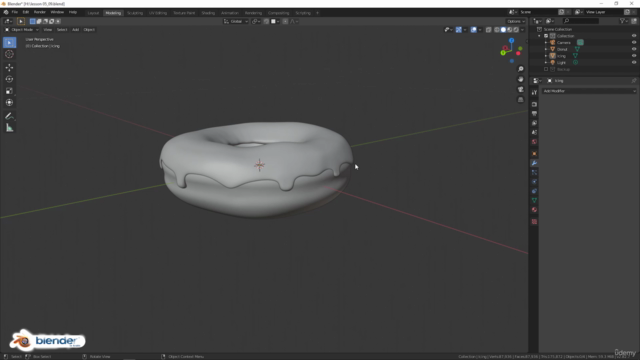Expand the Light item in outliner
This screenshot has height=360, width=640.
tap(546, 62)
